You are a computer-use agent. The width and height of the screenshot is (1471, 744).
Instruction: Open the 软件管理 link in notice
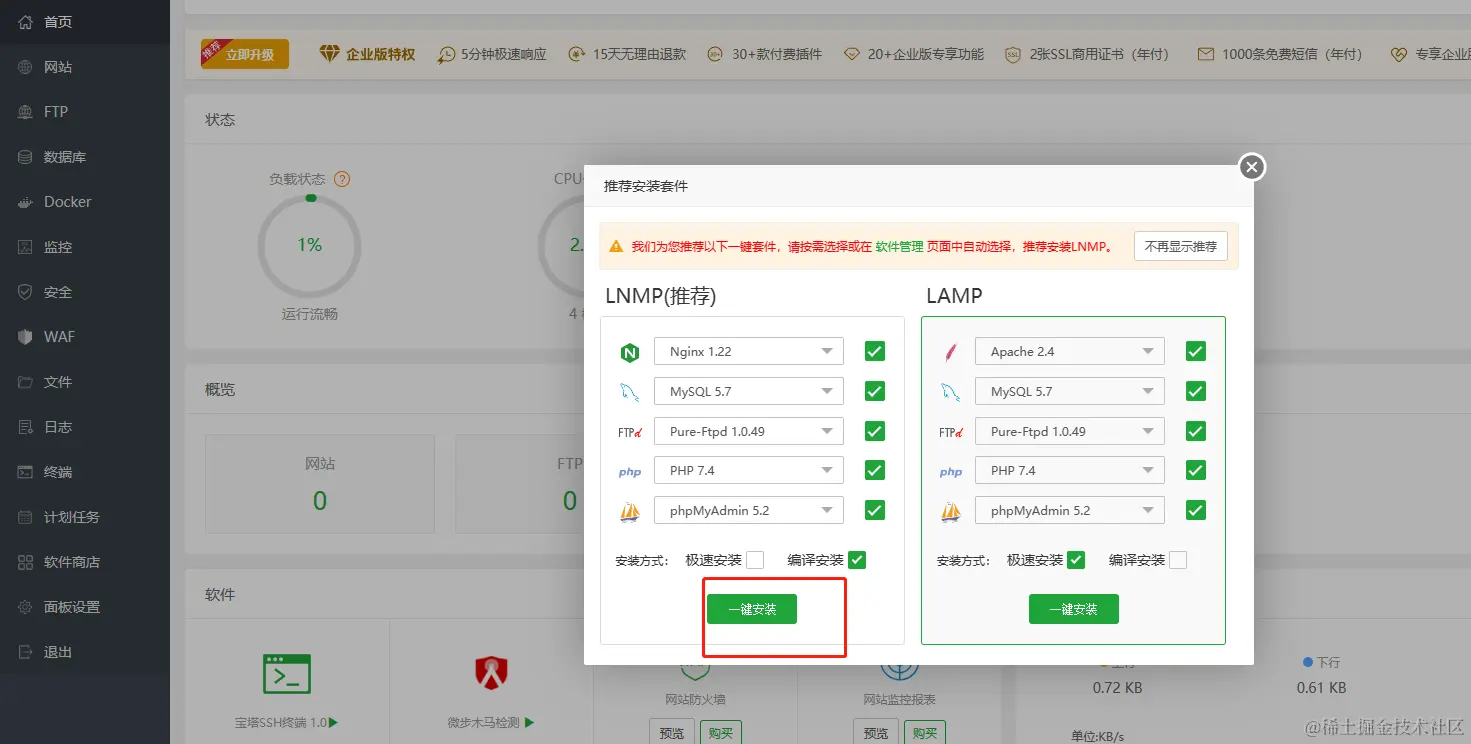pos(899,246)
